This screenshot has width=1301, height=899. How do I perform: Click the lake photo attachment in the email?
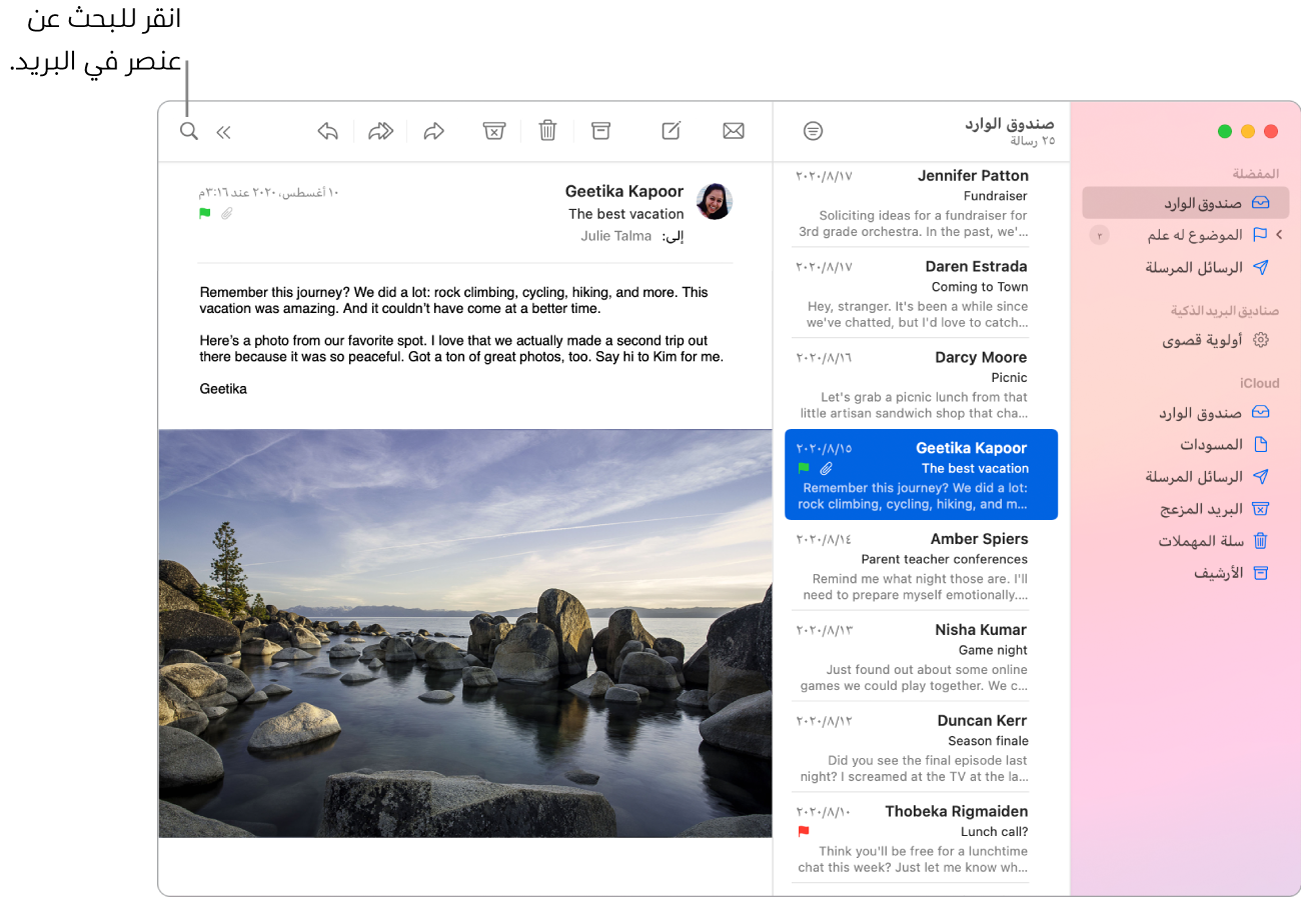(x=465, y=633)
